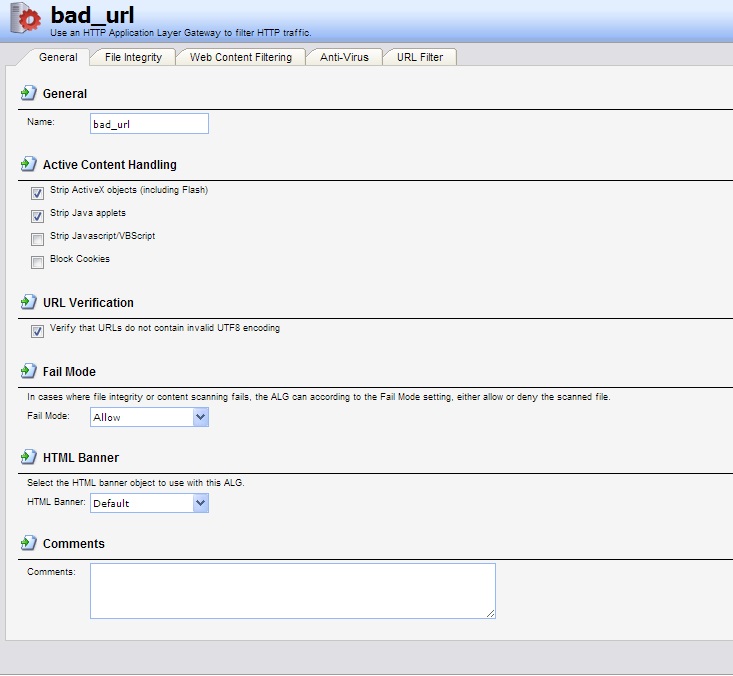Select the URL Filter tab
The width and height of the screenshot is (733, 676).
tap(420, 57)
